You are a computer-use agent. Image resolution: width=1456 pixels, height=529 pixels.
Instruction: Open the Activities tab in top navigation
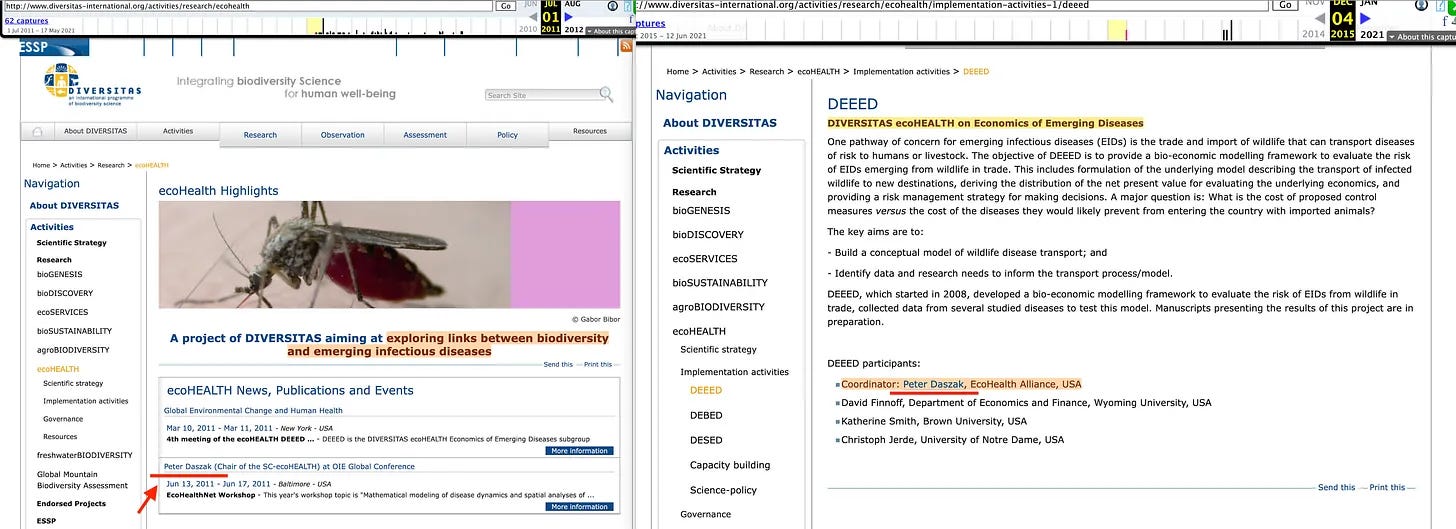[x=178, y=131]
